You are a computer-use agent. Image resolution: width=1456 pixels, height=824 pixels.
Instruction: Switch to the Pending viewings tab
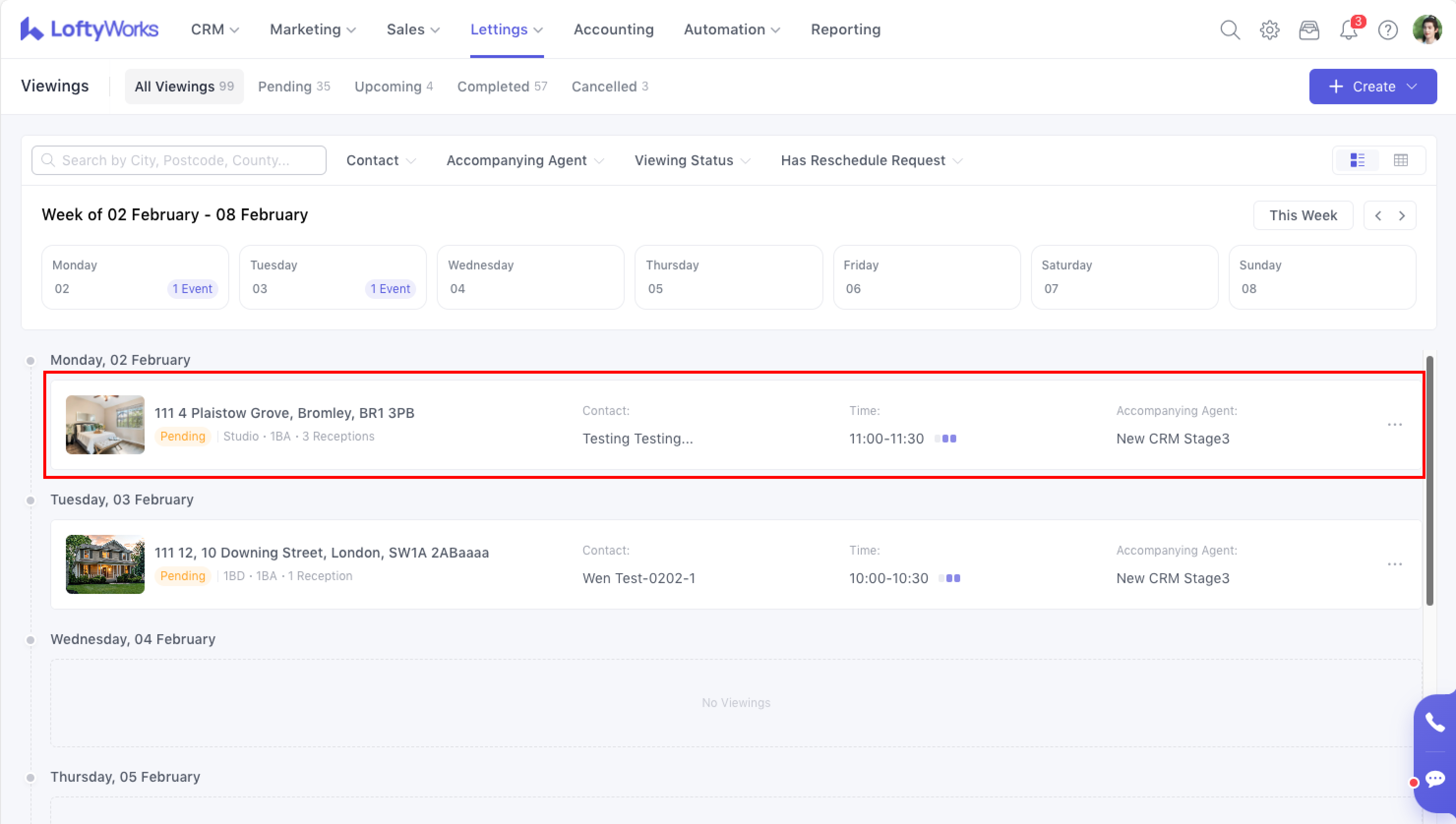click(x=293, y=87)
